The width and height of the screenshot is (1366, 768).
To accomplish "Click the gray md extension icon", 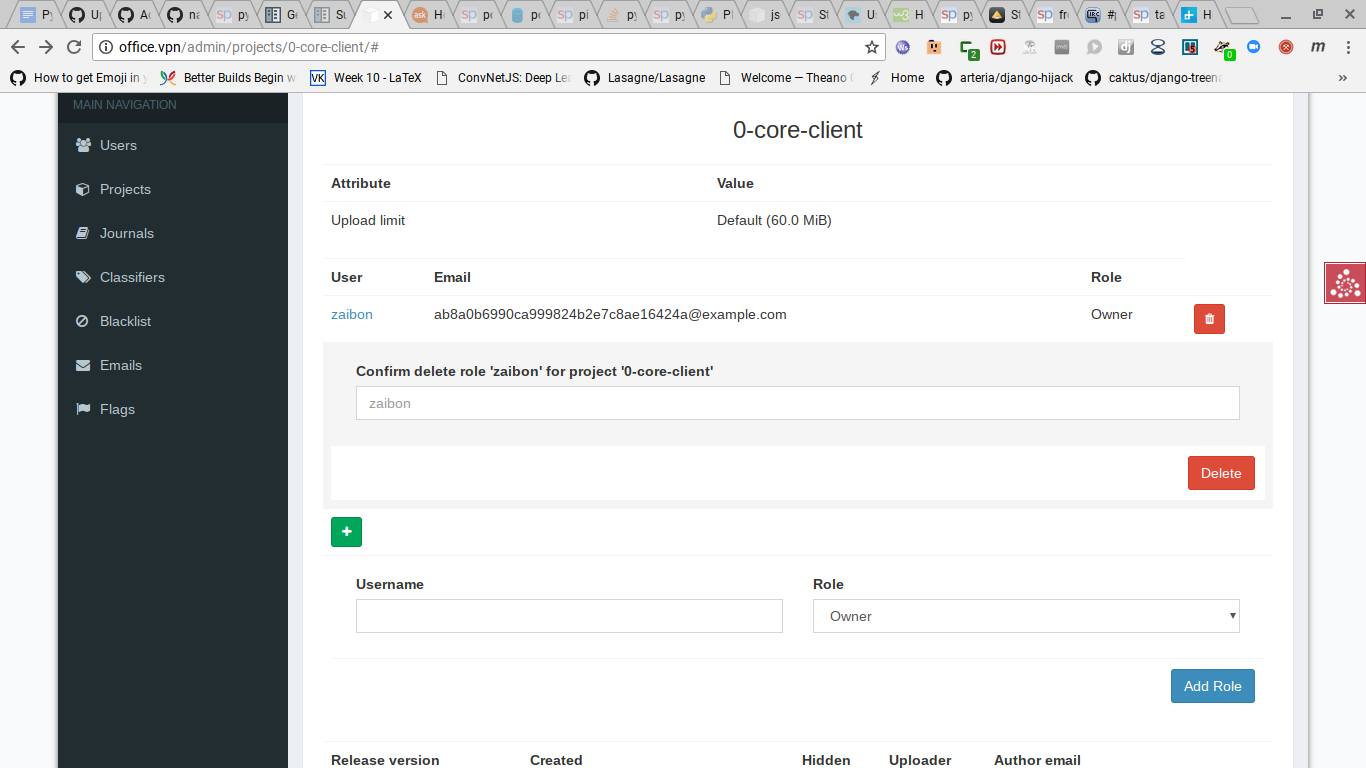I will [x=1062, y=47].
